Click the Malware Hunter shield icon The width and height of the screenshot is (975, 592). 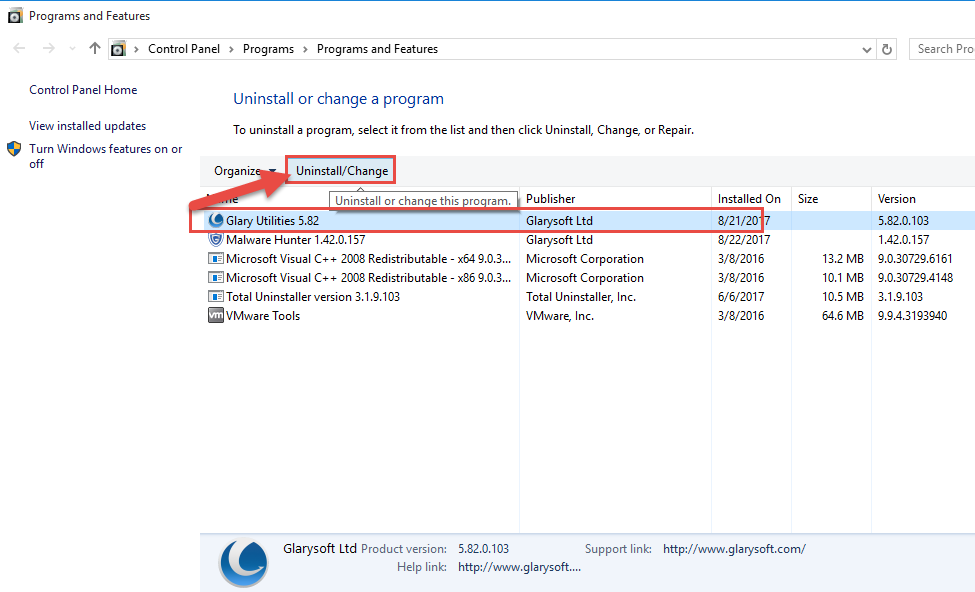click(x=216, y=239)
